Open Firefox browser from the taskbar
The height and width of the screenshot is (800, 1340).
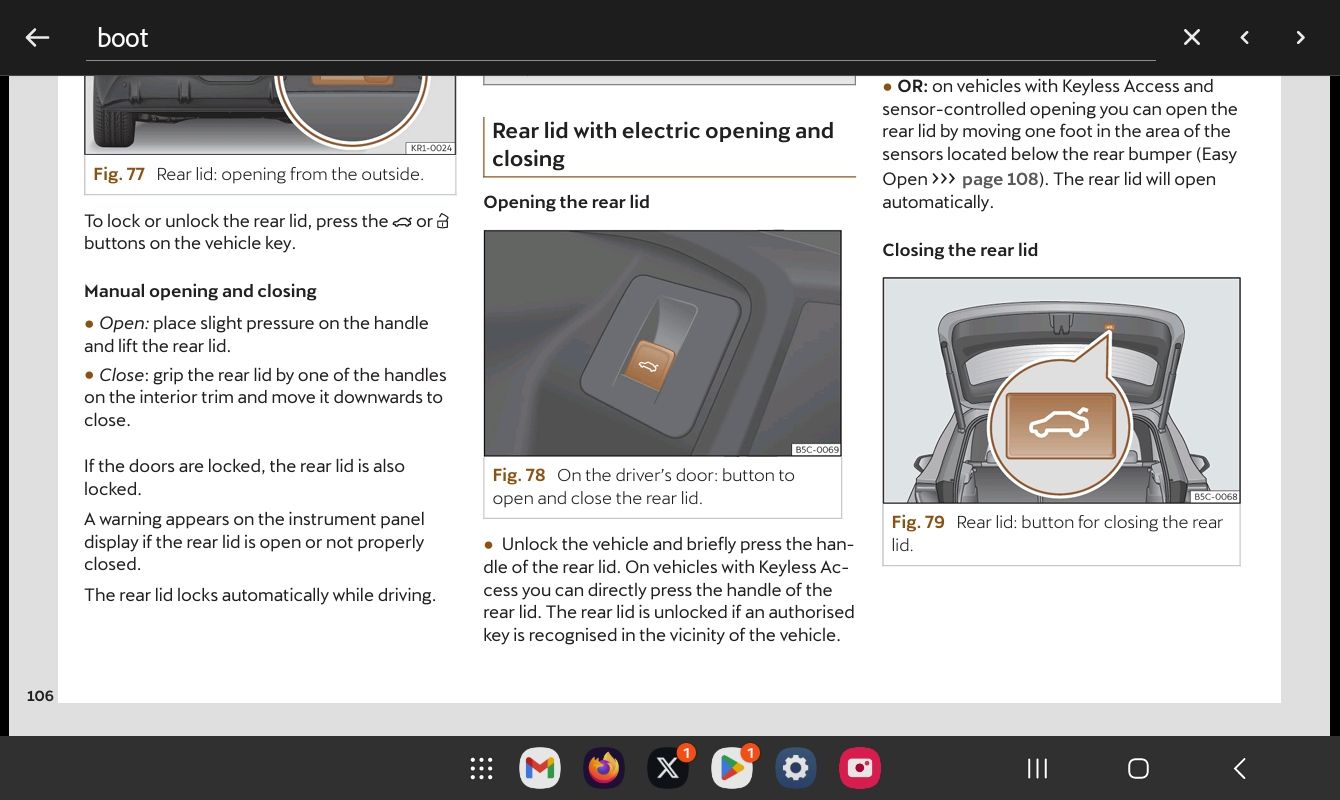pos(603,768)
